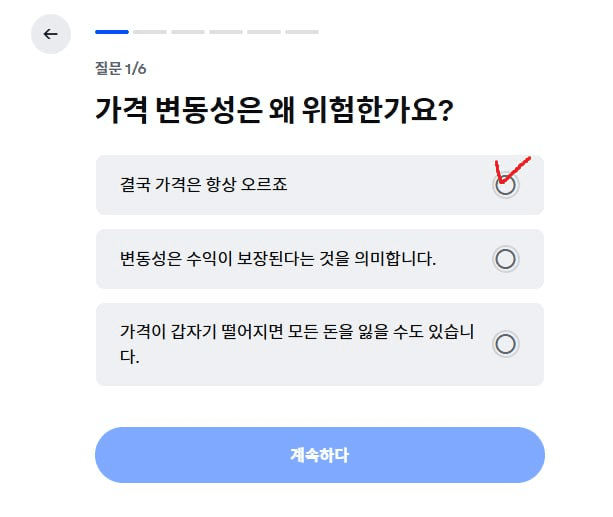
Task: Click the trailing 다. on the third answer
Action: (128, 357)
